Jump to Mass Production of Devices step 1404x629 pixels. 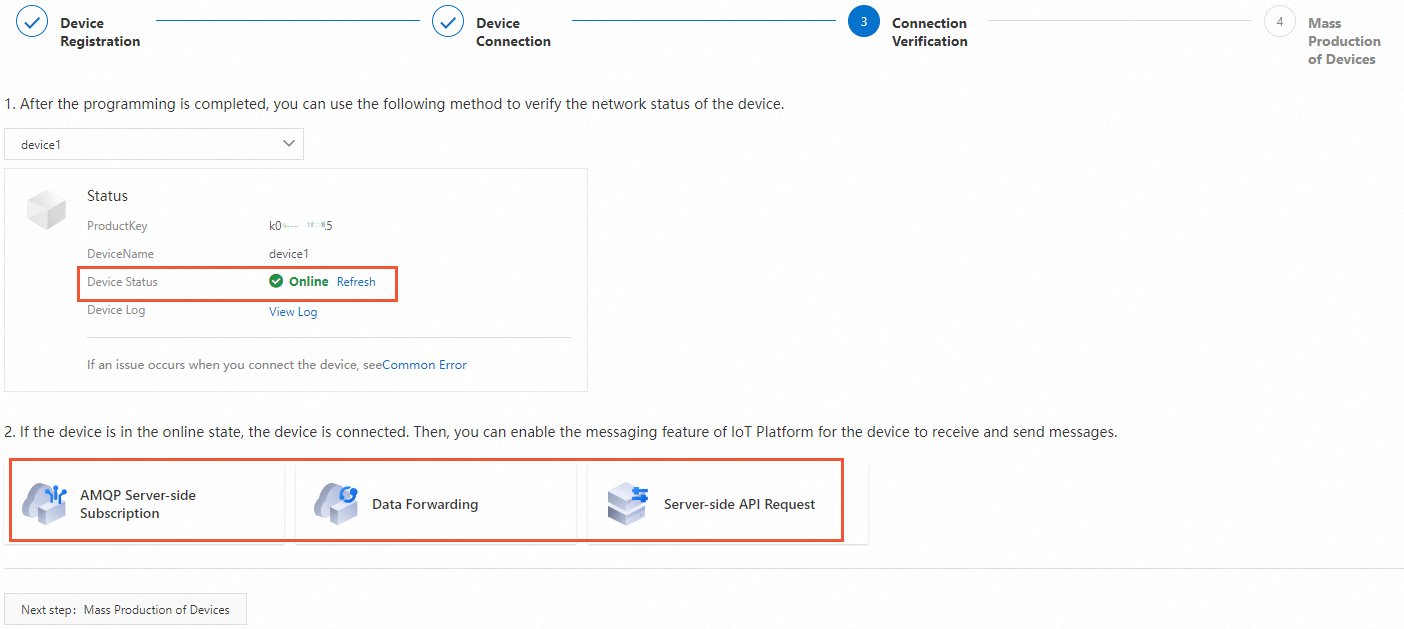[x=1343, y=41]
